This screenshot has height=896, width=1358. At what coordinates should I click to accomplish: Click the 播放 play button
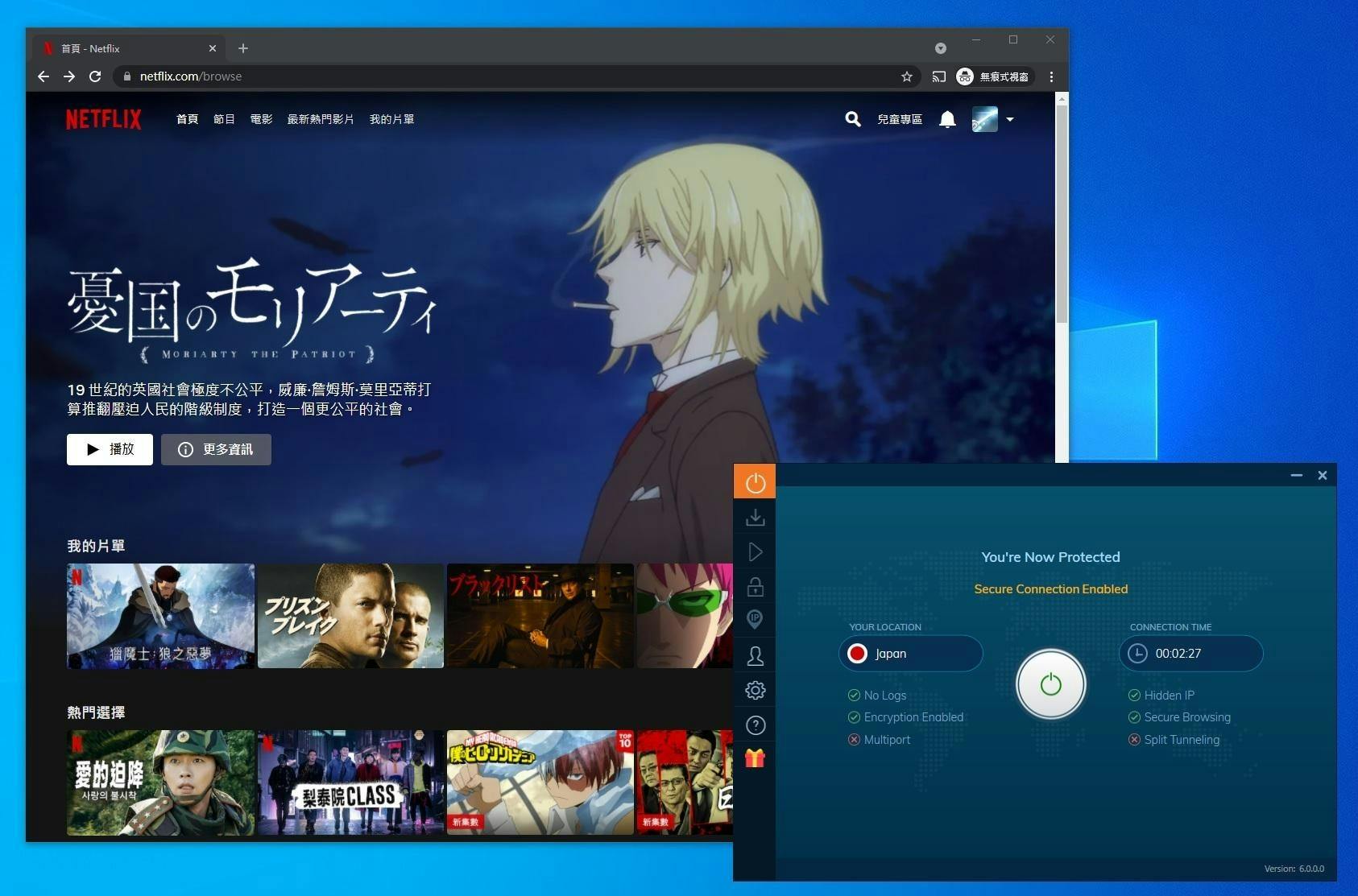tap(110, 449)
